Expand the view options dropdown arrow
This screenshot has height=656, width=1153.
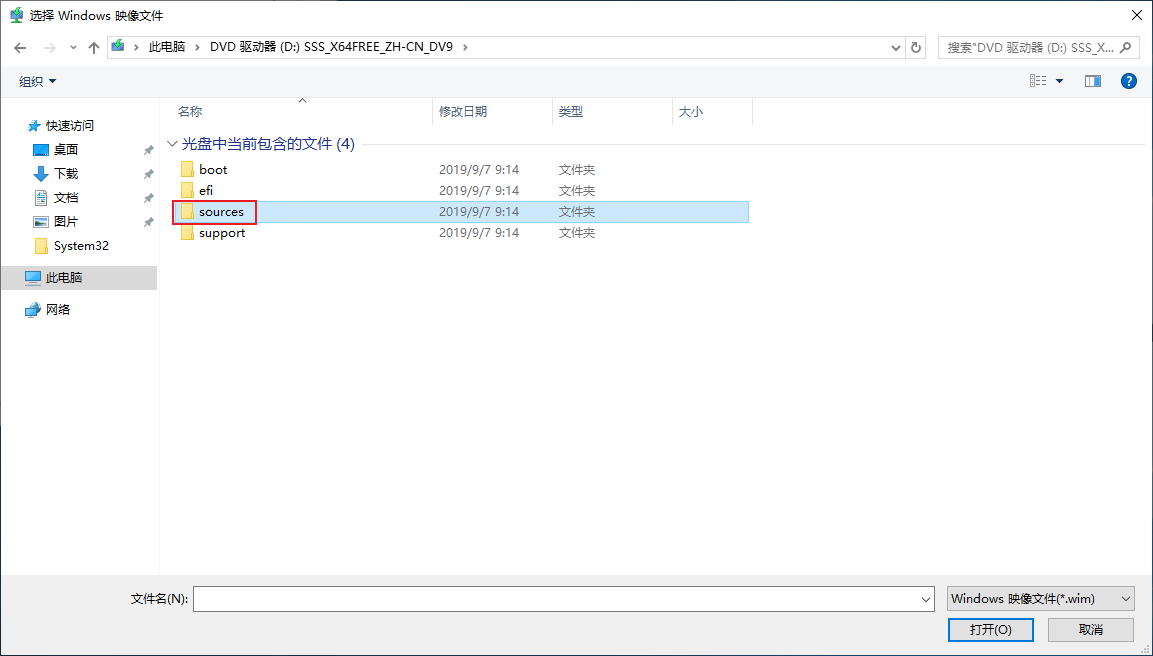pos(1060,81)
